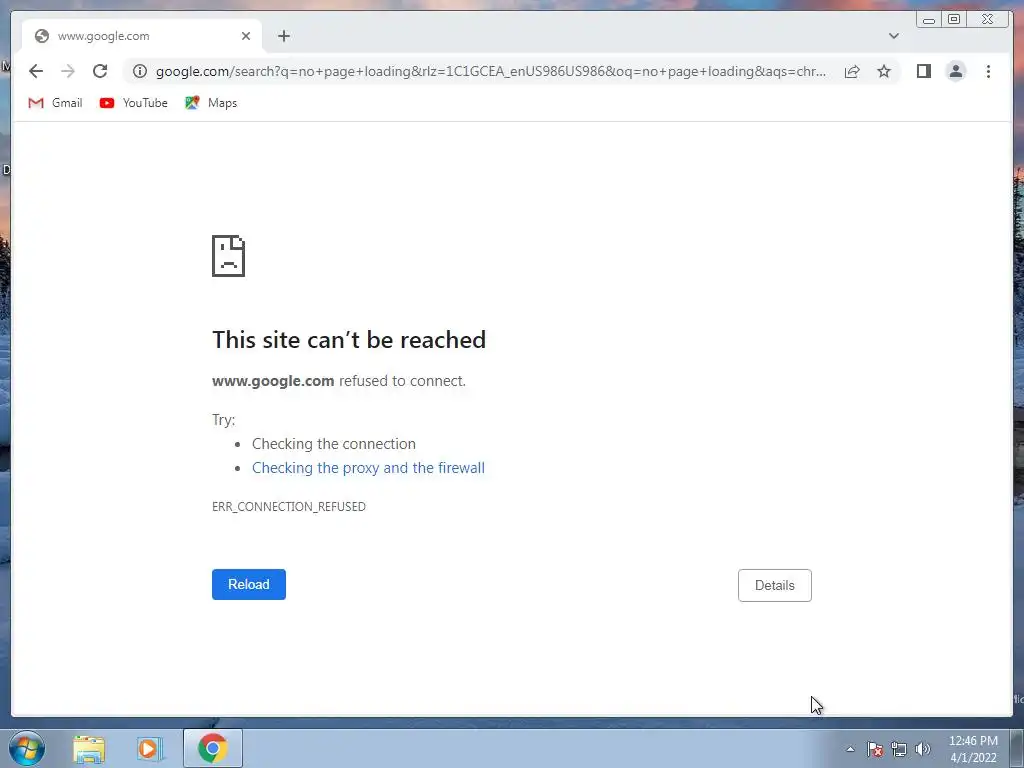Open the Gmail bookmark
The image size is (1024, 768).
pos(55,103)
